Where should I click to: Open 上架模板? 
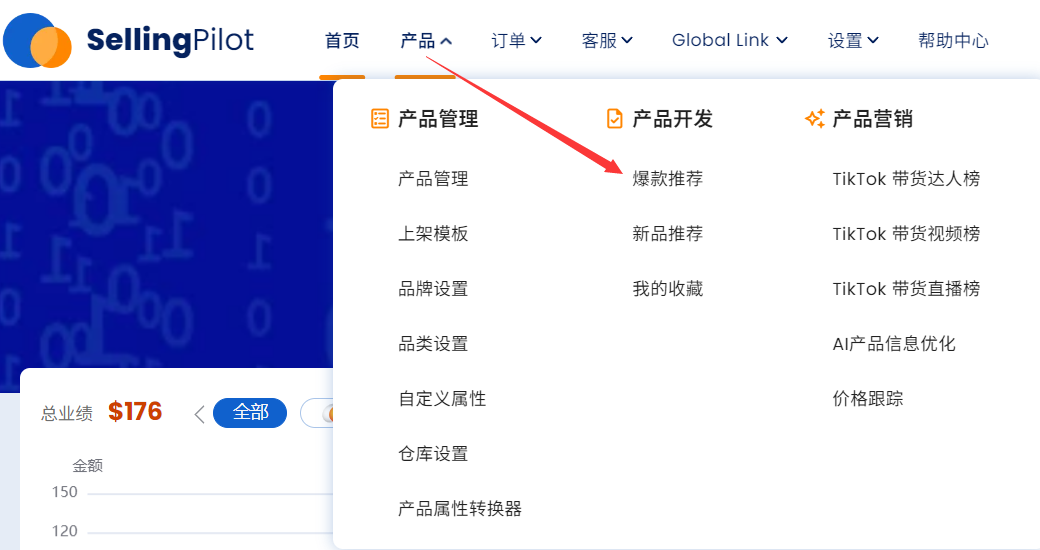[x=433, y=234]
